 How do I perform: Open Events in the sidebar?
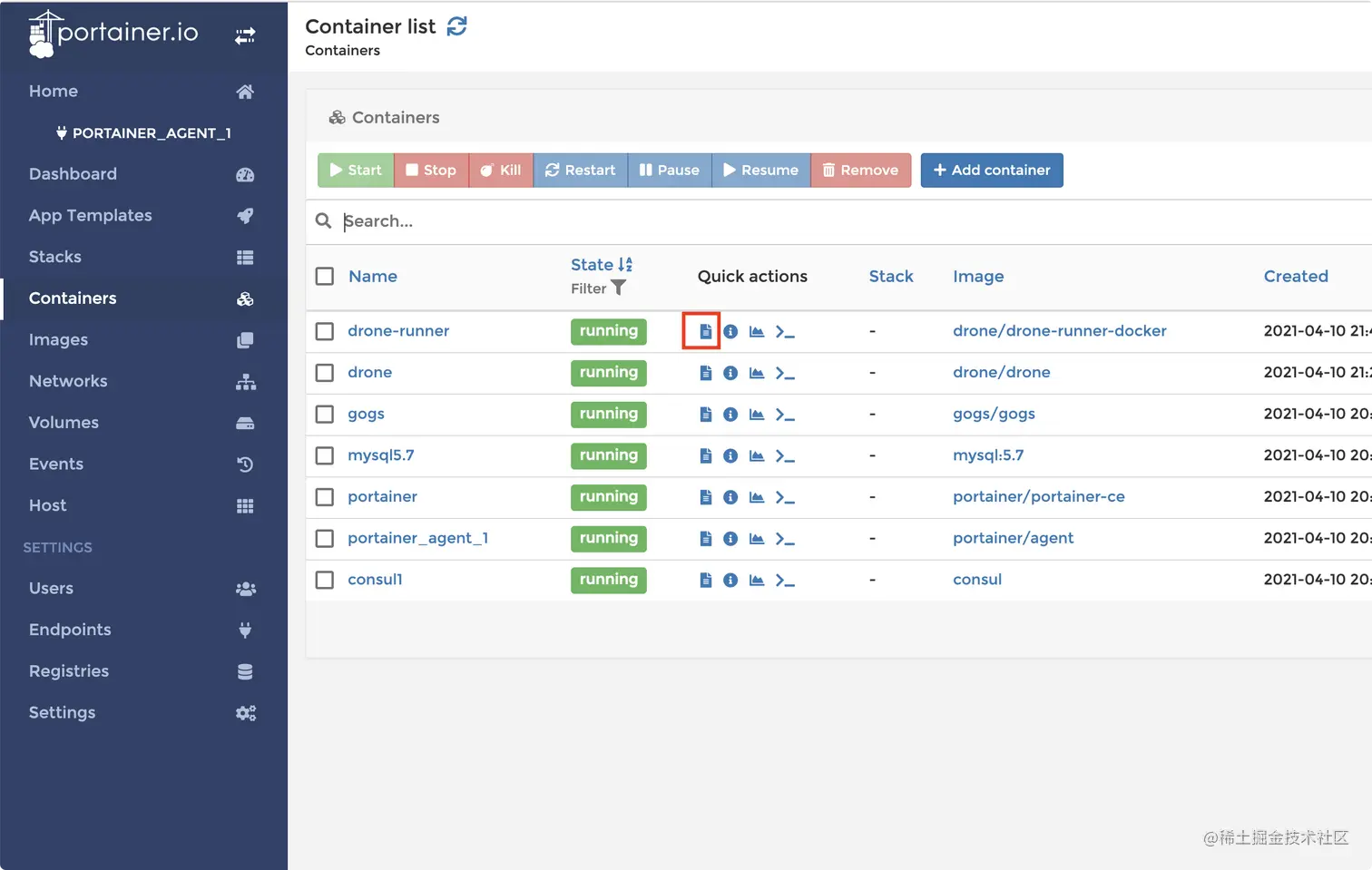(x=143, y=464)
